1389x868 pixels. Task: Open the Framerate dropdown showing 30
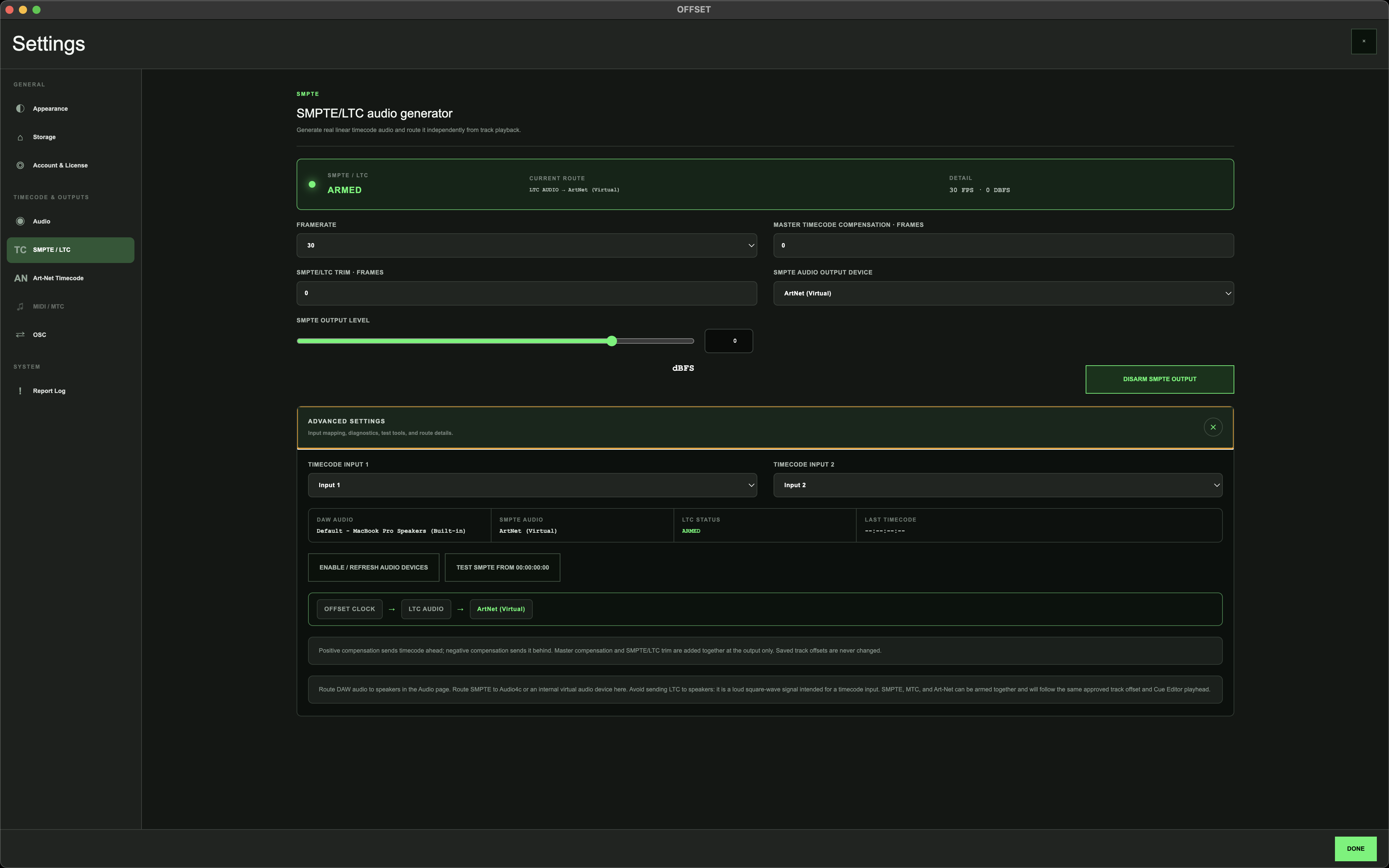click(527, 246)
